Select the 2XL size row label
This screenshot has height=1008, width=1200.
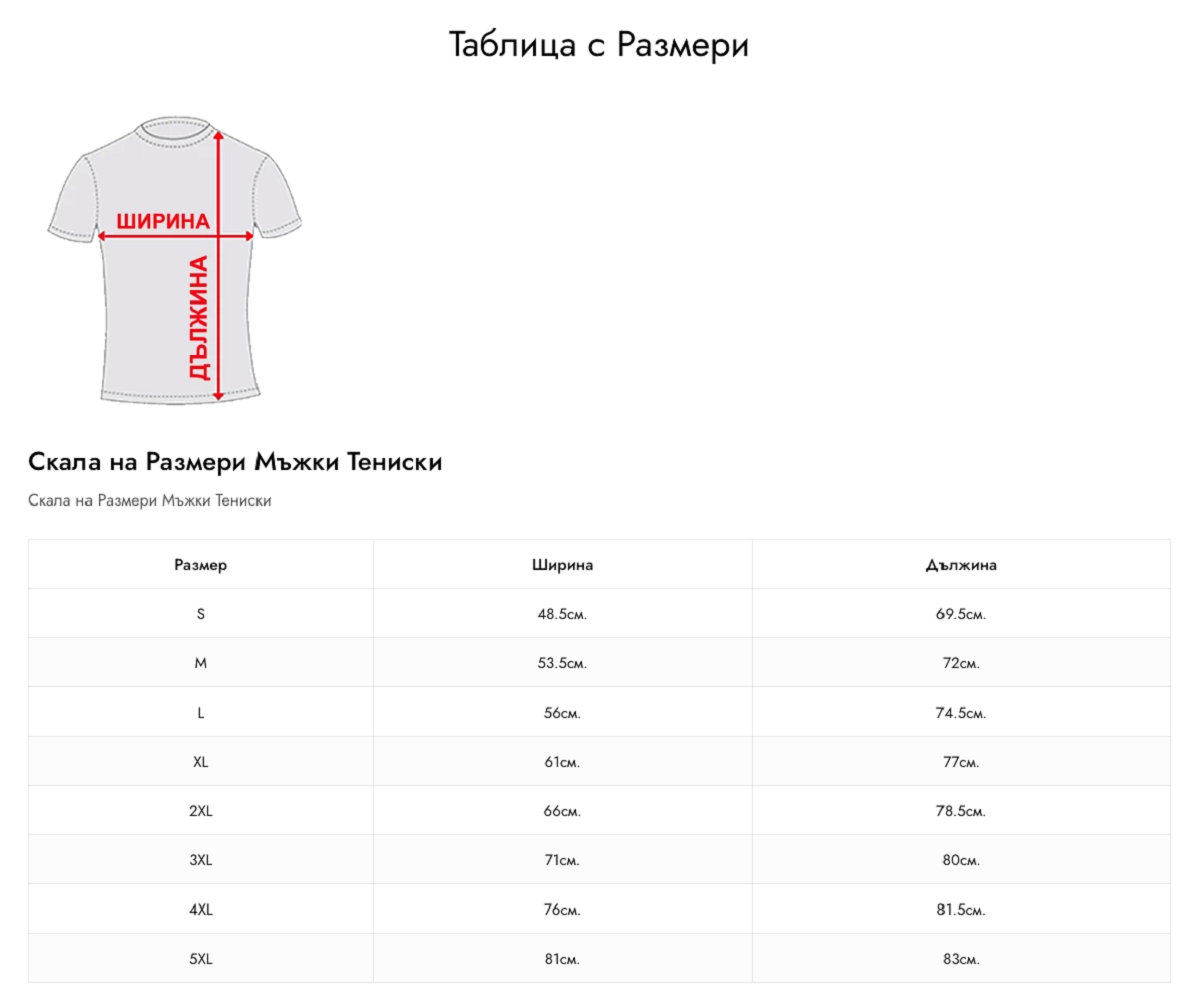pyautogui.click(x=200, y=811)
